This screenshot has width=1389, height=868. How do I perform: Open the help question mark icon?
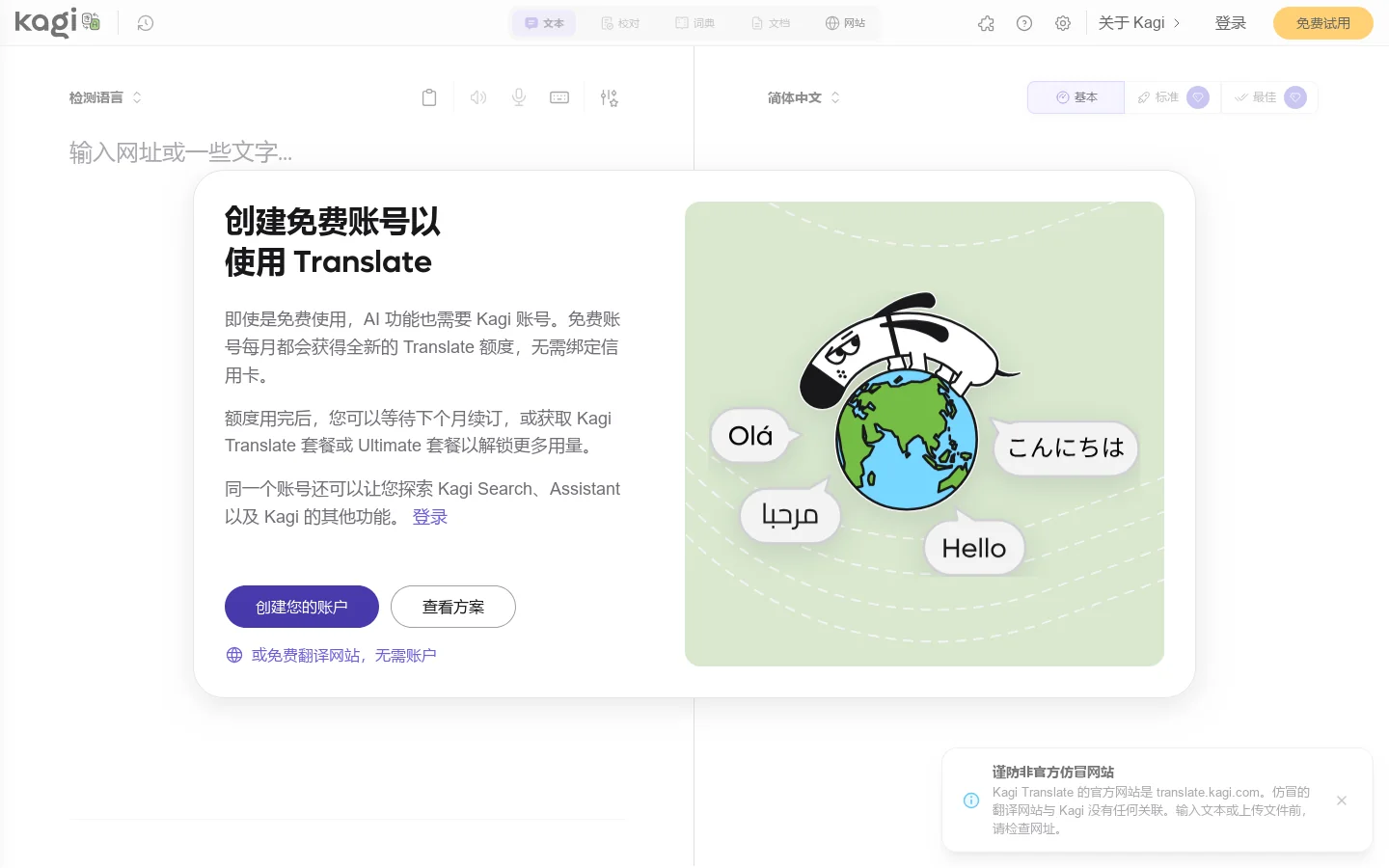pyautogui.click(x=1024, y=23)
